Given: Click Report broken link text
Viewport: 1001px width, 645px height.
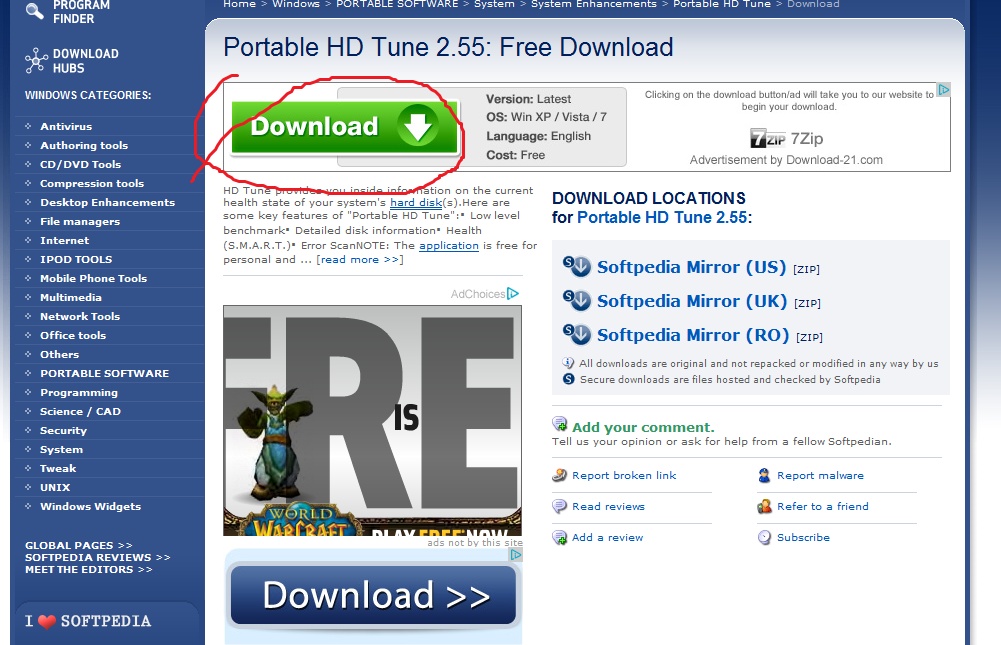Looking at the screenshot, I should (624, 475).
